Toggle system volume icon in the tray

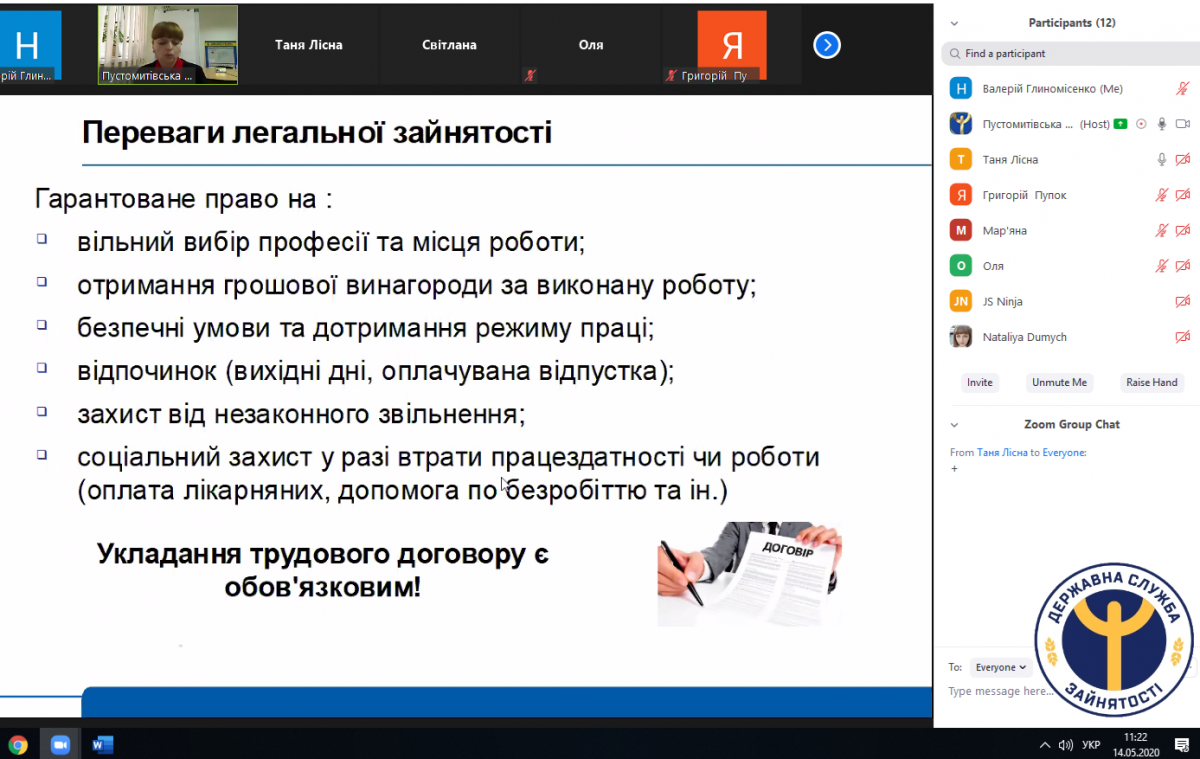click(x=1065, y=745)
